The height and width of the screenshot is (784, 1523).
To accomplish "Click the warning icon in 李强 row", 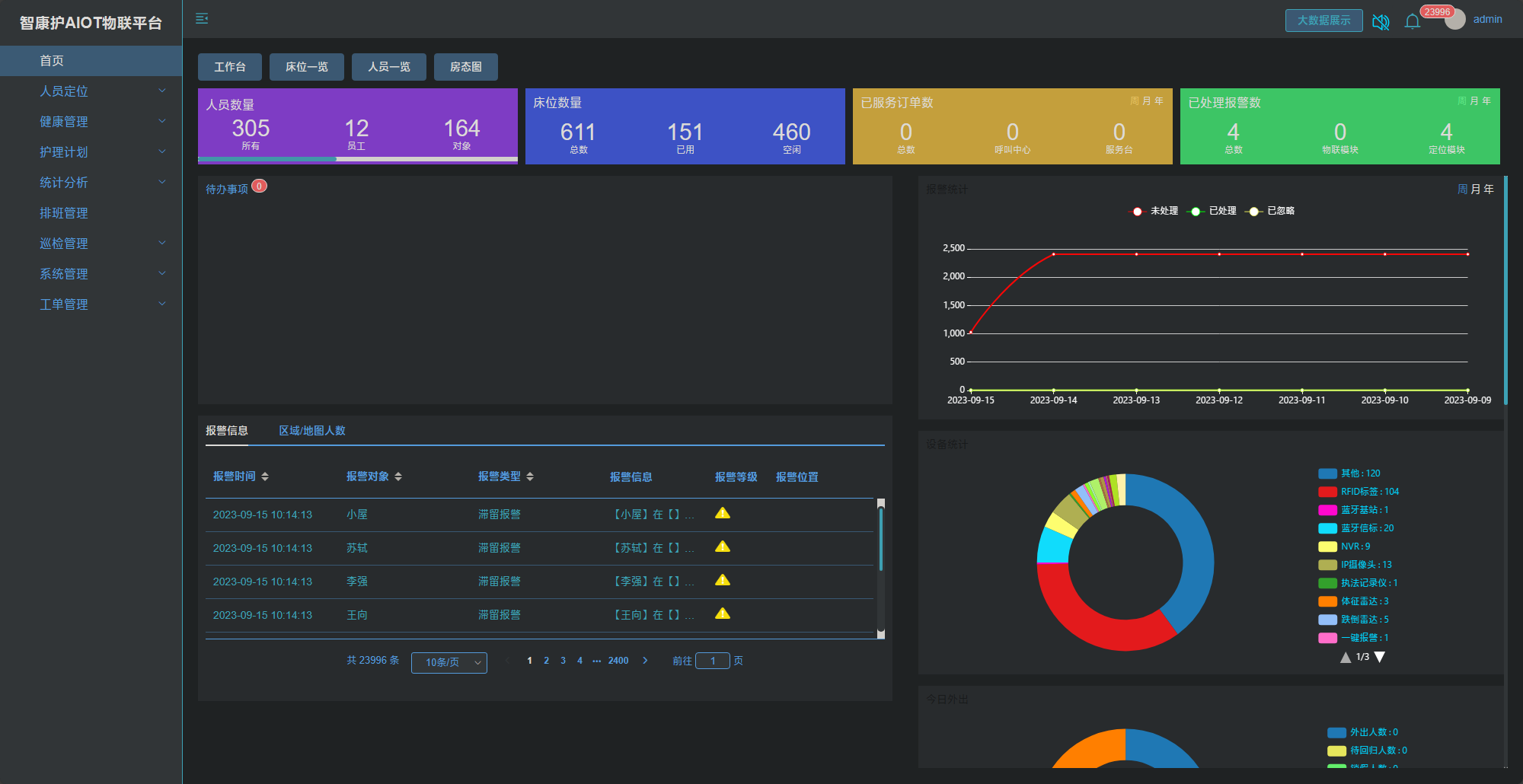I will click(x=723, y=580).
